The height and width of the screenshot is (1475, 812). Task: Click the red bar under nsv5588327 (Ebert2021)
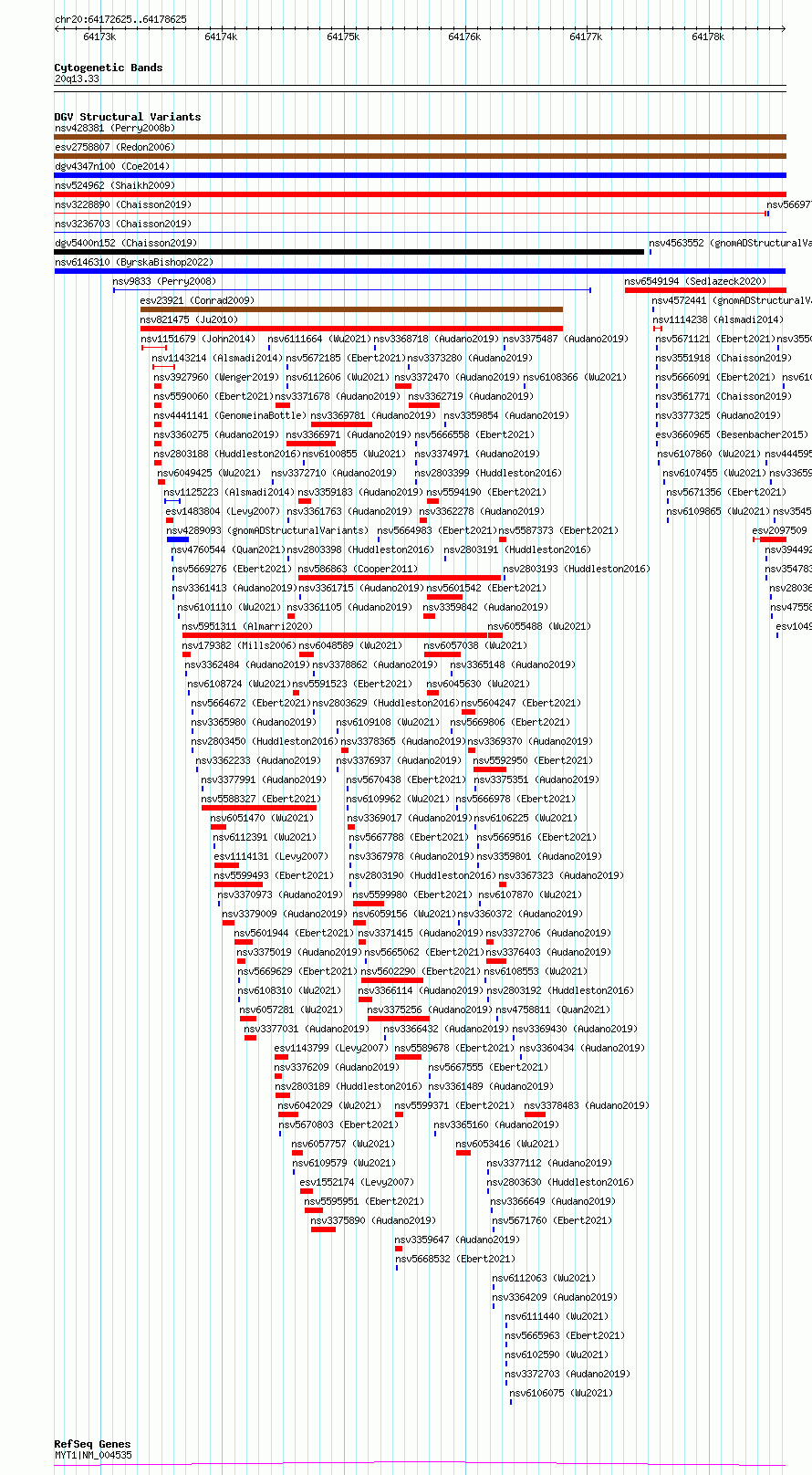click(259, 808)
